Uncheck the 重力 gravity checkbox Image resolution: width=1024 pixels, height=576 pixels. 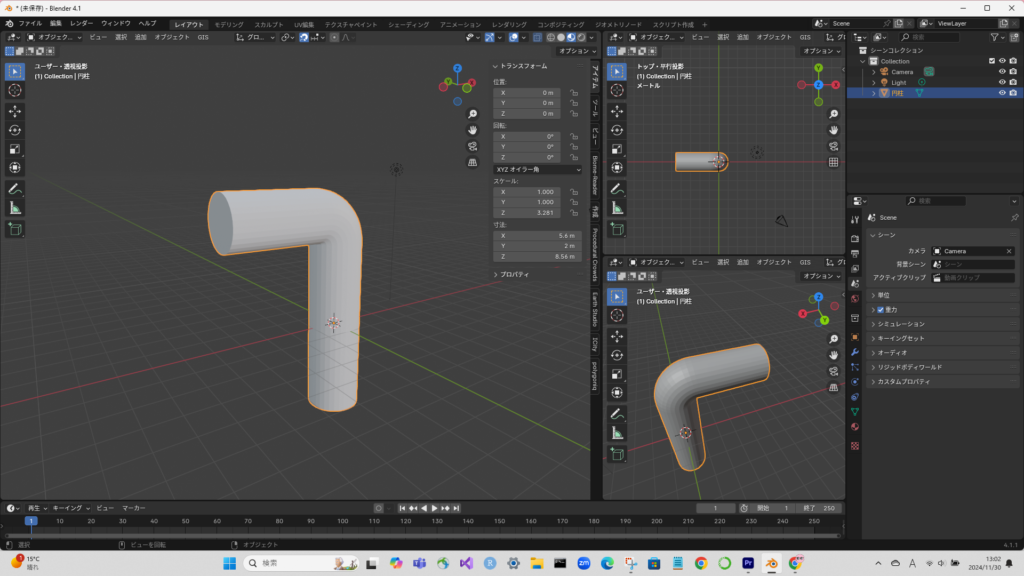pos(880,310)
